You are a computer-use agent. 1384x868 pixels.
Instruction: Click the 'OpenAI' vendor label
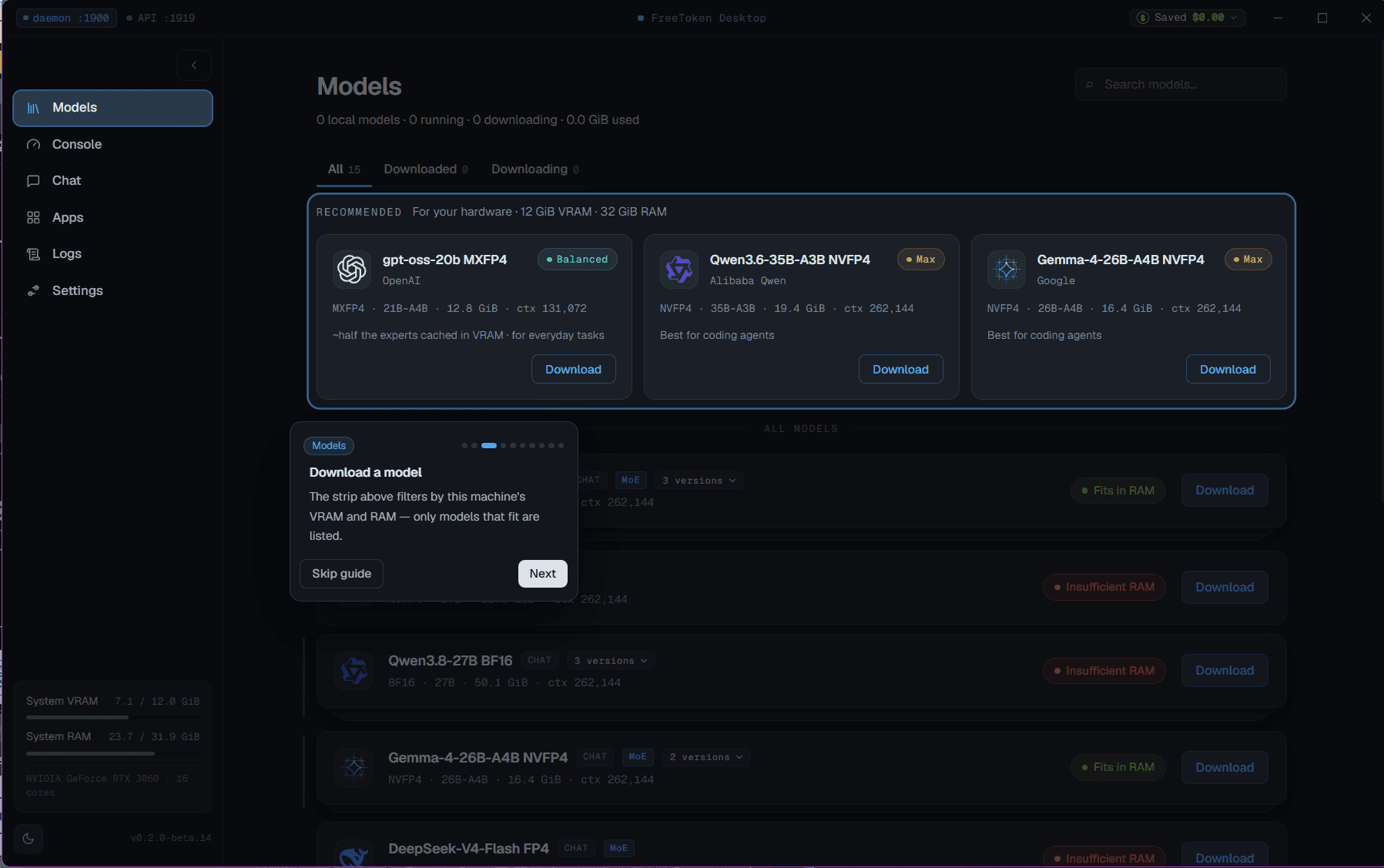coord(401,281)
